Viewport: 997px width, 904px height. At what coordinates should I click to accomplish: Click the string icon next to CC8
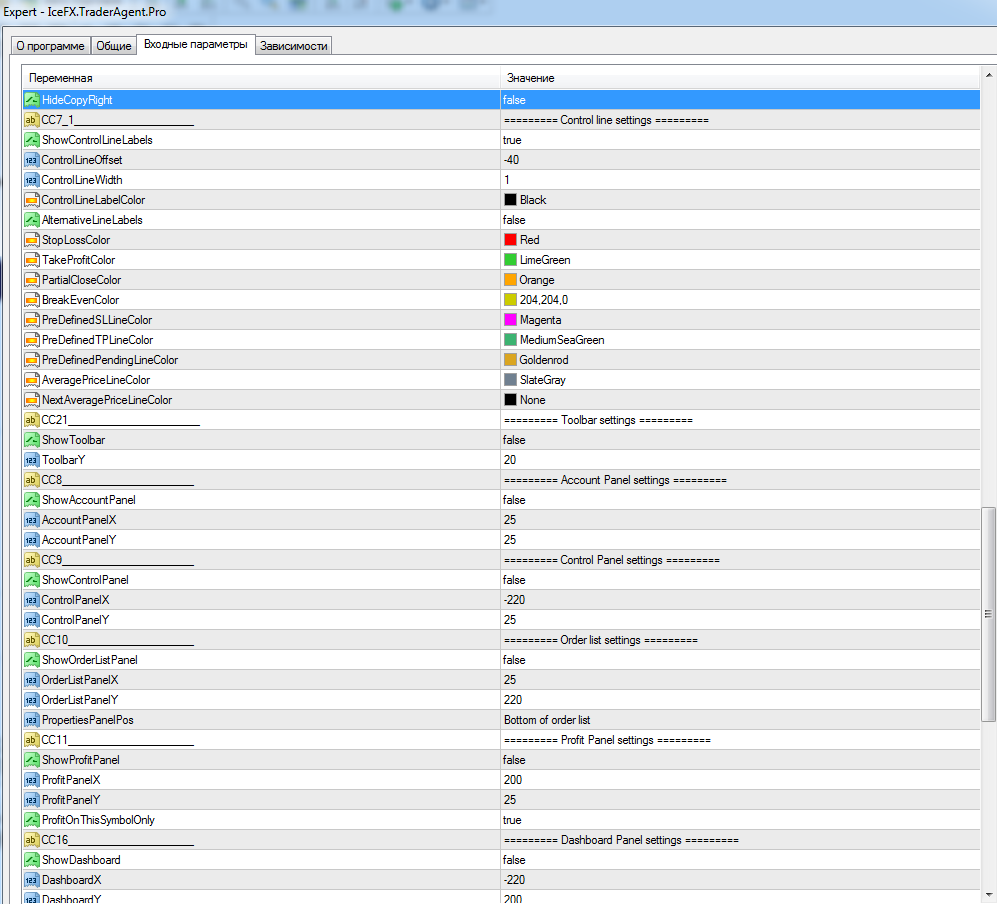click(31, 480)
